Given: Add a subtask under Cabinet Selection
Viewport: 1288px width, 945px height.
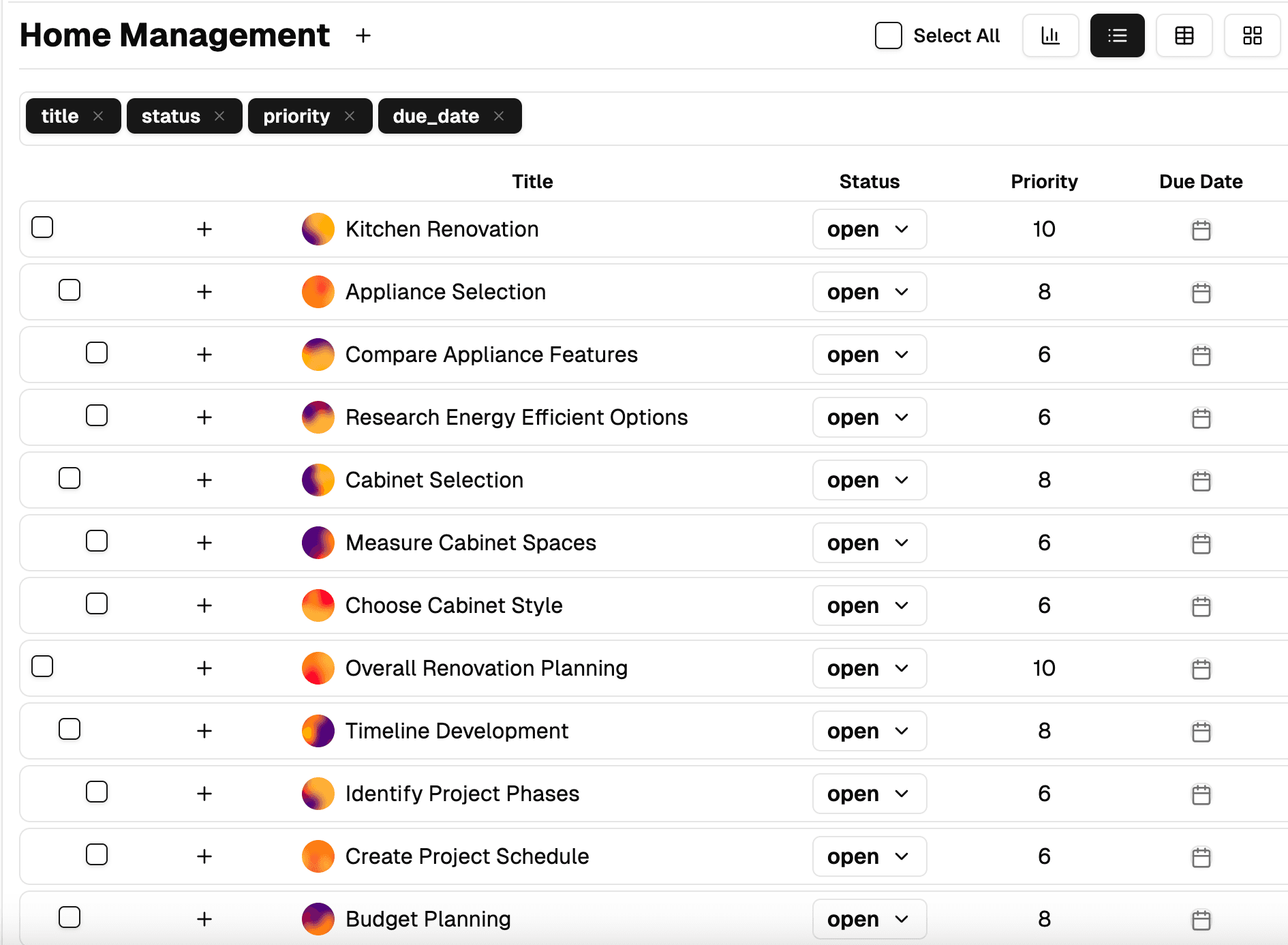Looking at the screenshot, I should tap(204, 480).
